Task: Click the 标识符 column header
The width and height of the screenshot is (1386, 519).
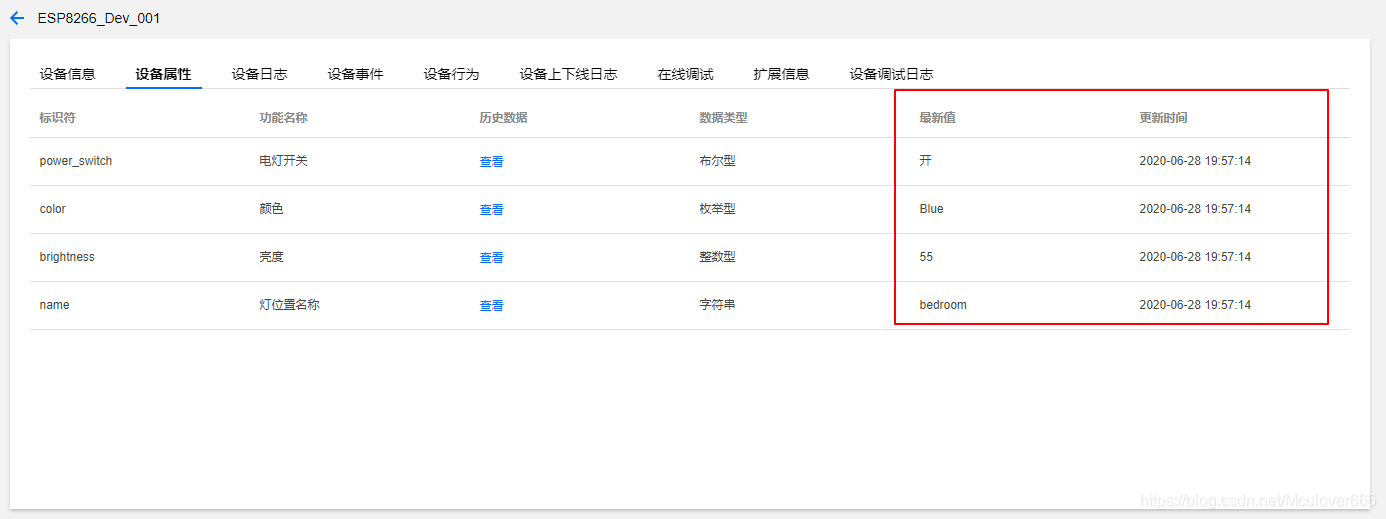Action: (57, 117)
